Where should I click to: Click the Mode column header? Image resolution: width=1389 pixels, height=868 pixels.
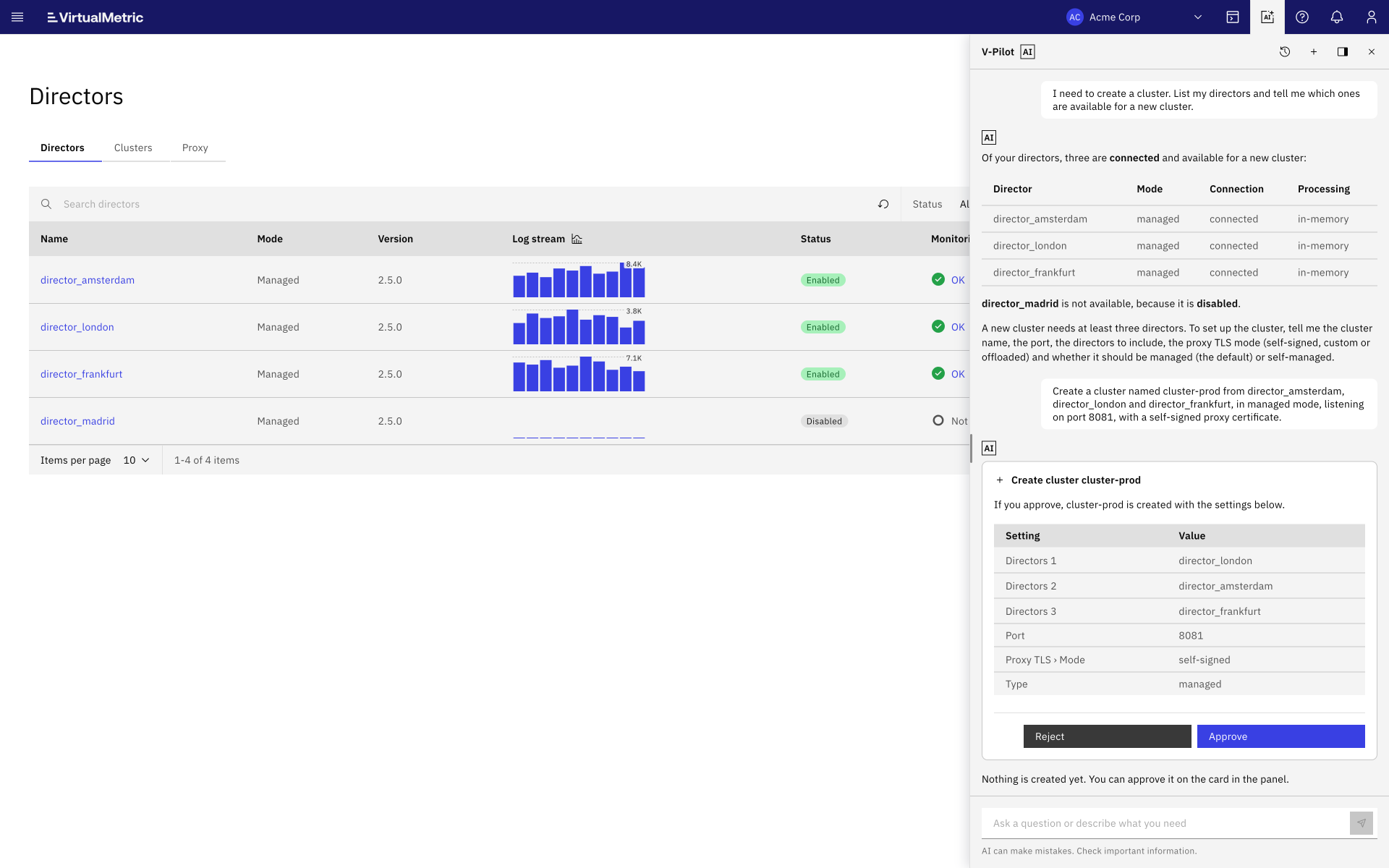point(270,239)
